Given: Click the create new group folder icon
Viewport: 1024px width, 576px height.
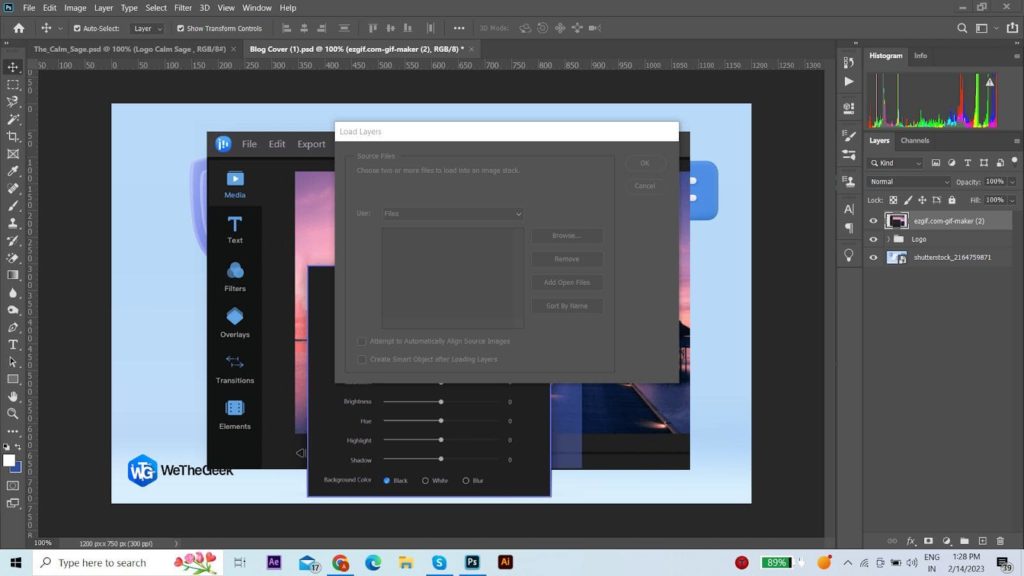Looking at the screenshot, I should pyautogui.click(x=965, y=541).
